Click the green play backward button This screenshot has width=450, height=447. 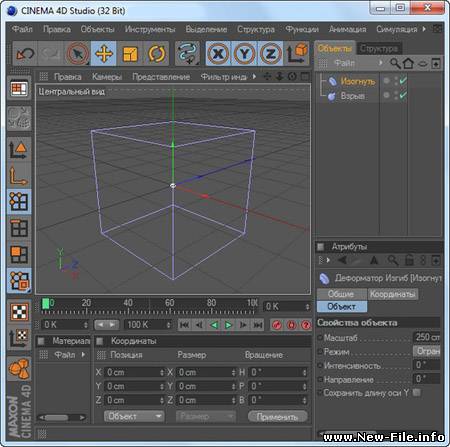[x=214, y=325]
